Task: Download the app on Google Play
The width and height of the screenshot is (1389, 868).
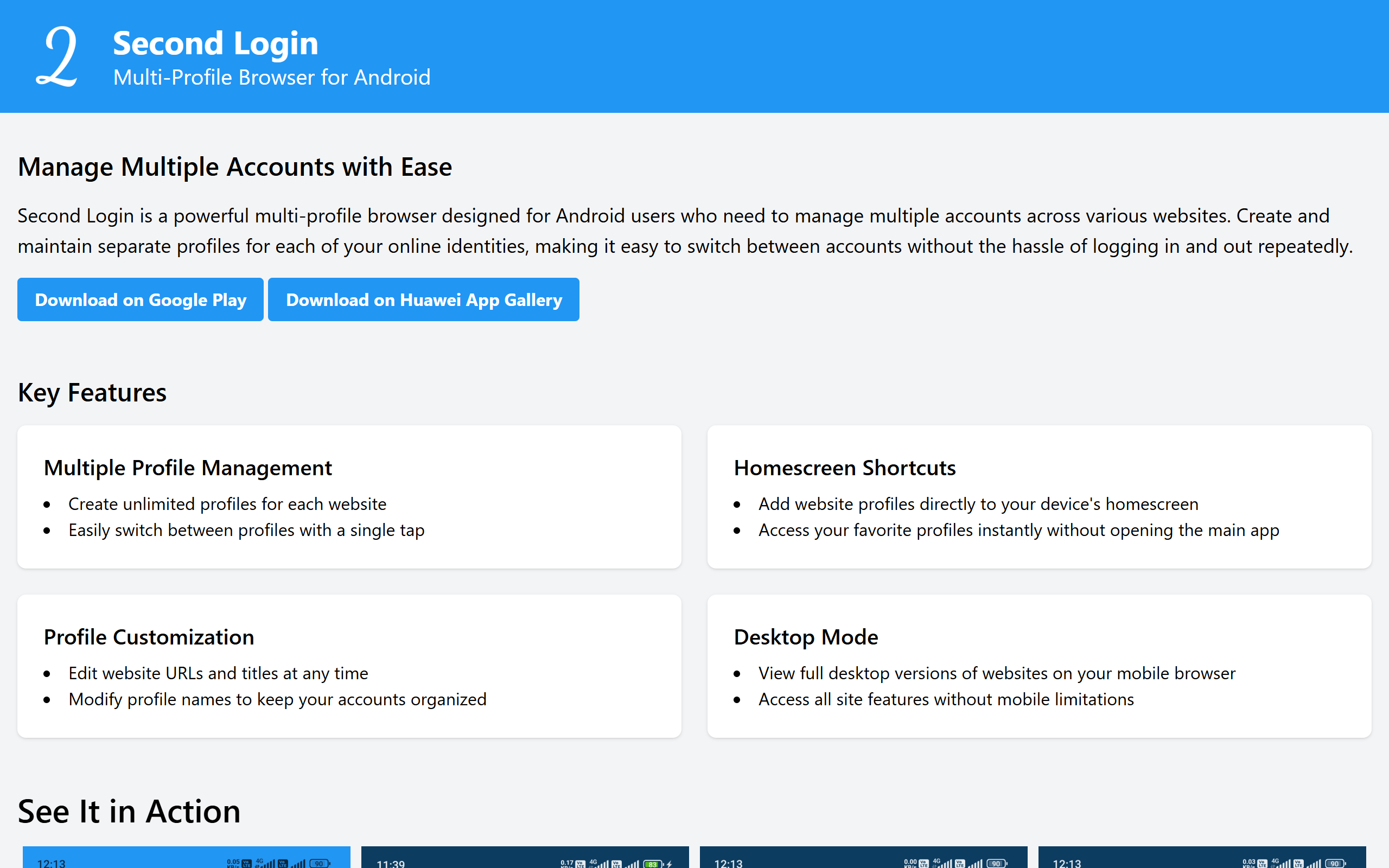Action: [x=141, y=299]
